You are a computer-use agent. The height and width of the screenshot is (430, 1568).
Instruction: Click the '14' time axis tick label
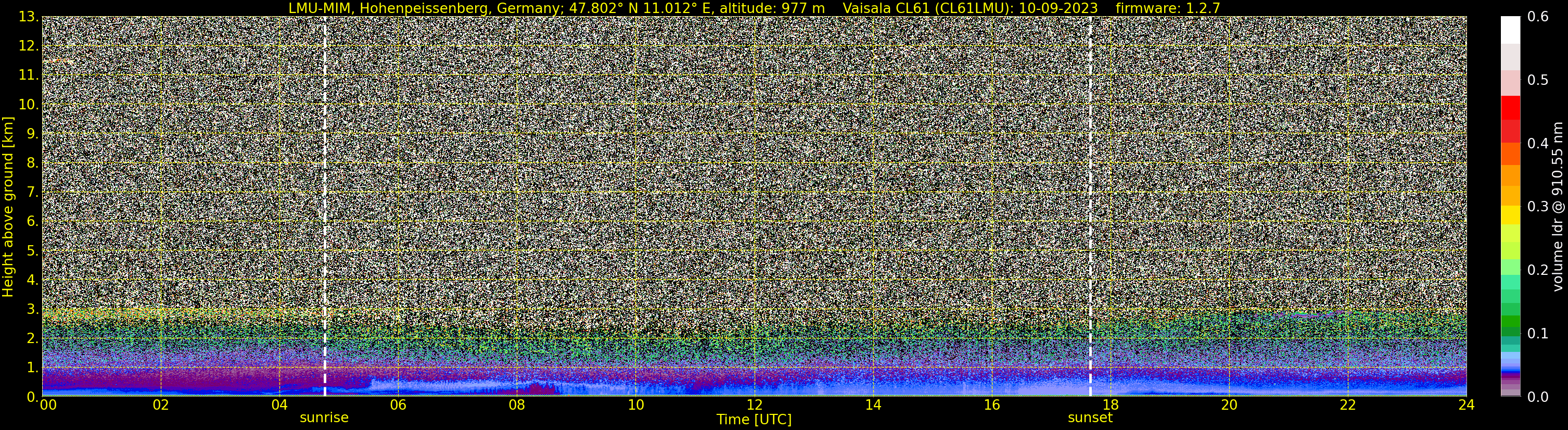coord(873,406)
